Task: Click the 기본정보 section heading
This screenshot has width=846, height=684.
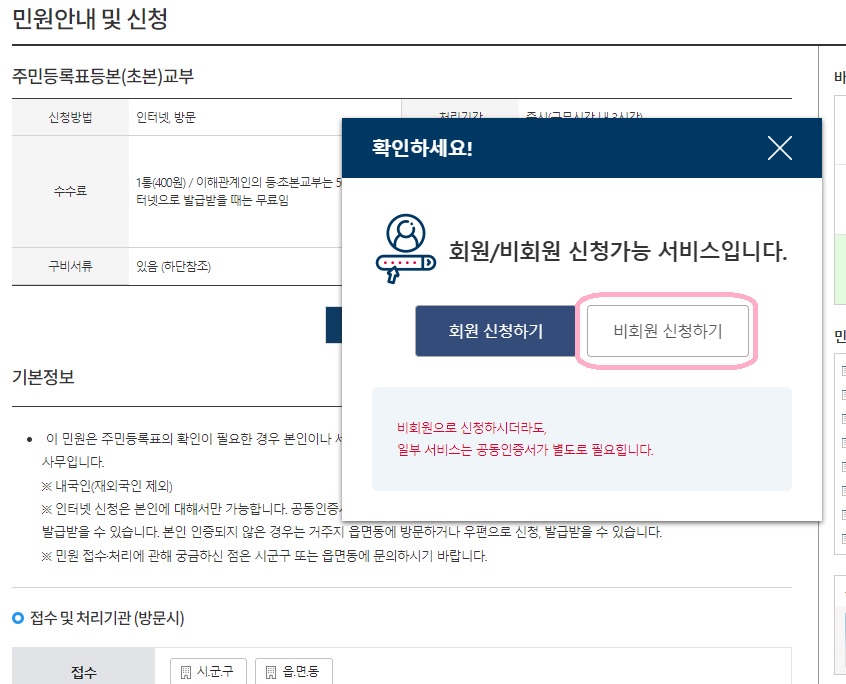Action: 43,377
